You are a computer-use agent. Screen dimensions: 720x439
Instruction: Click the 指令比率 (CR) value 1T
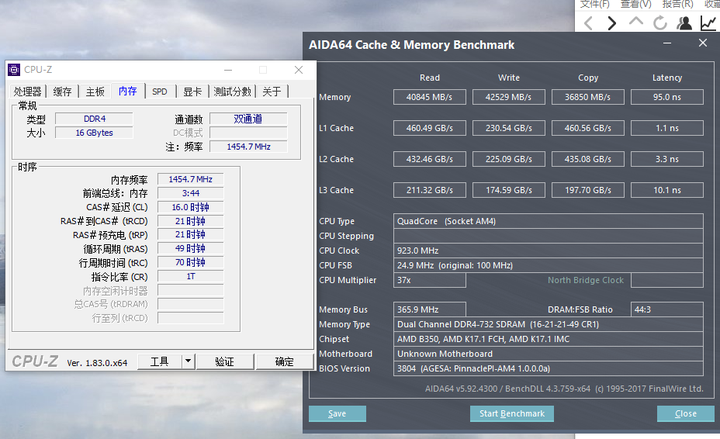191,276
